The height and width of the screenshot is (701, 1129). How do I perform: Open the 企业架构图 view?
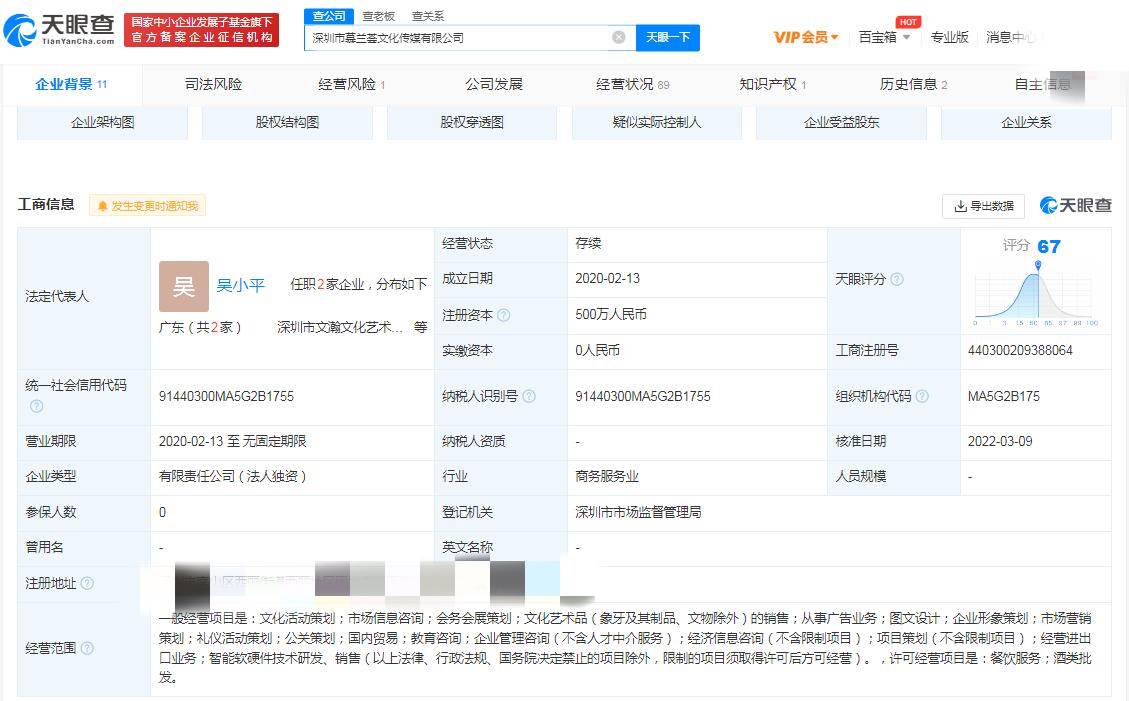(x=102, y=122)
